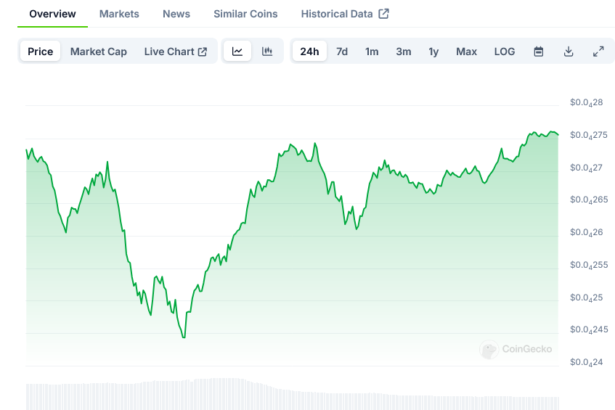Set the chart range to 7d

tap(342, 51)
